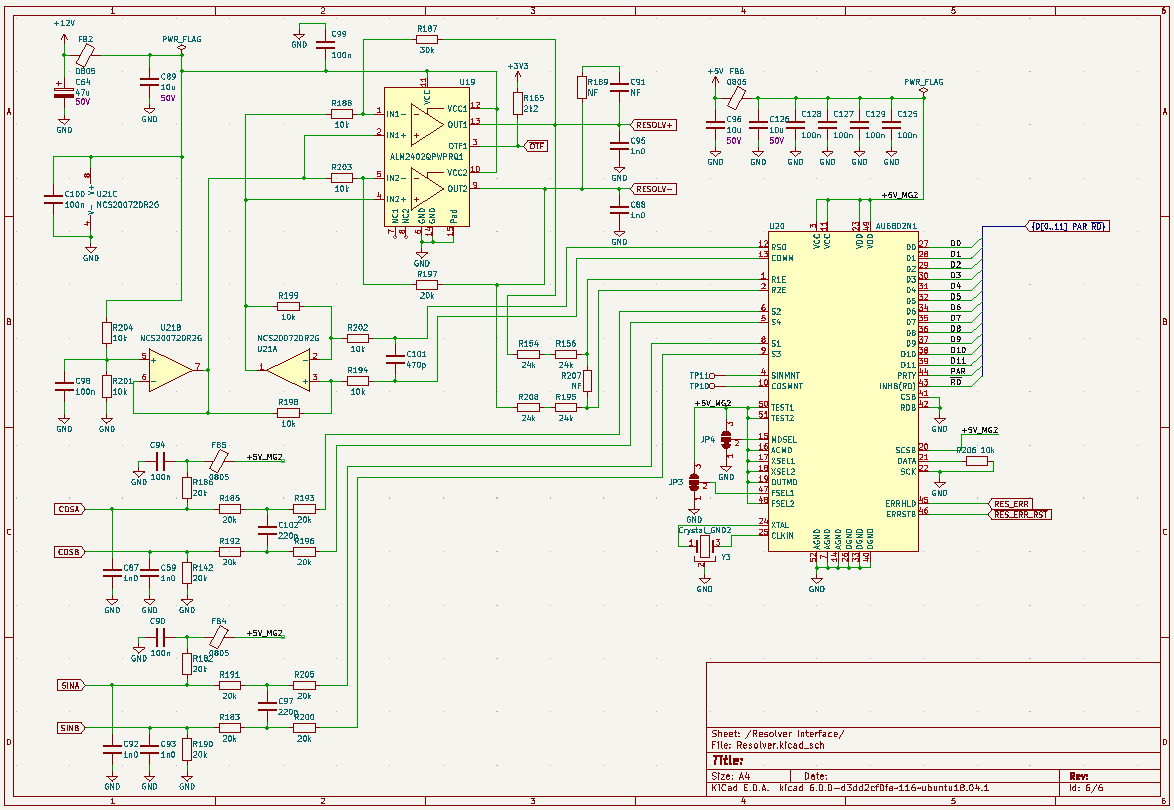Click the SINB input label

coord(69,728)
